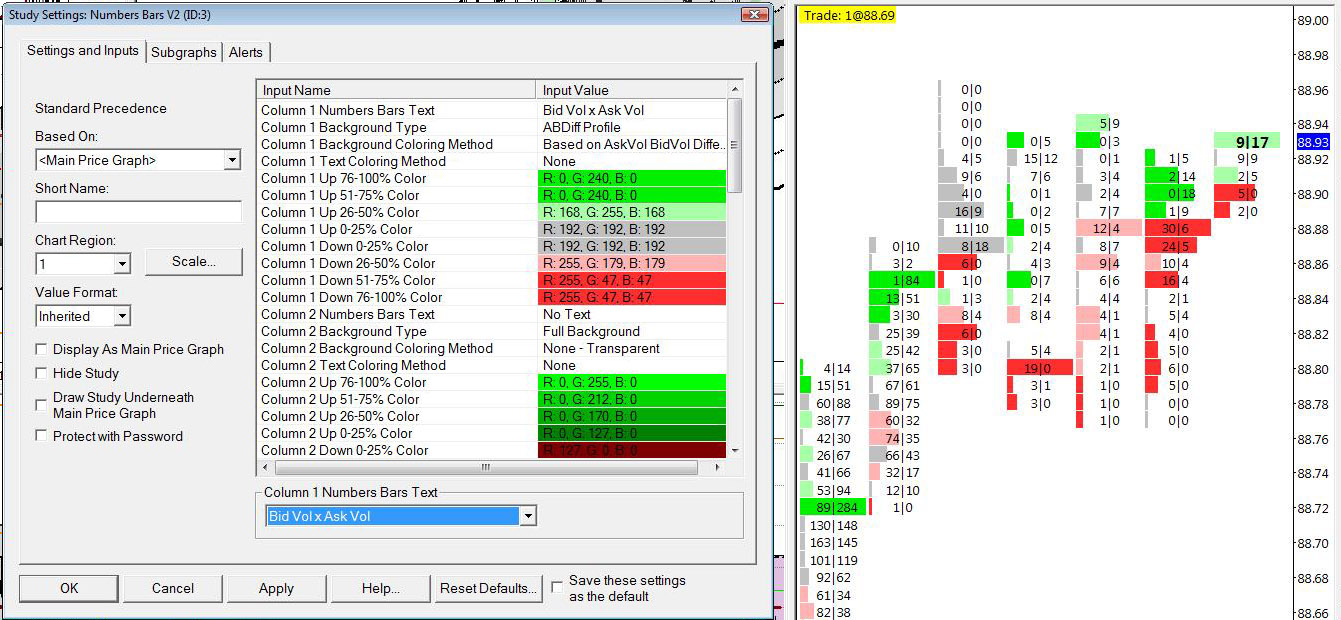1341x620 pixels.
Task: Click the 30|6 red cell on chart
Action: click(x=1178, y=228)
